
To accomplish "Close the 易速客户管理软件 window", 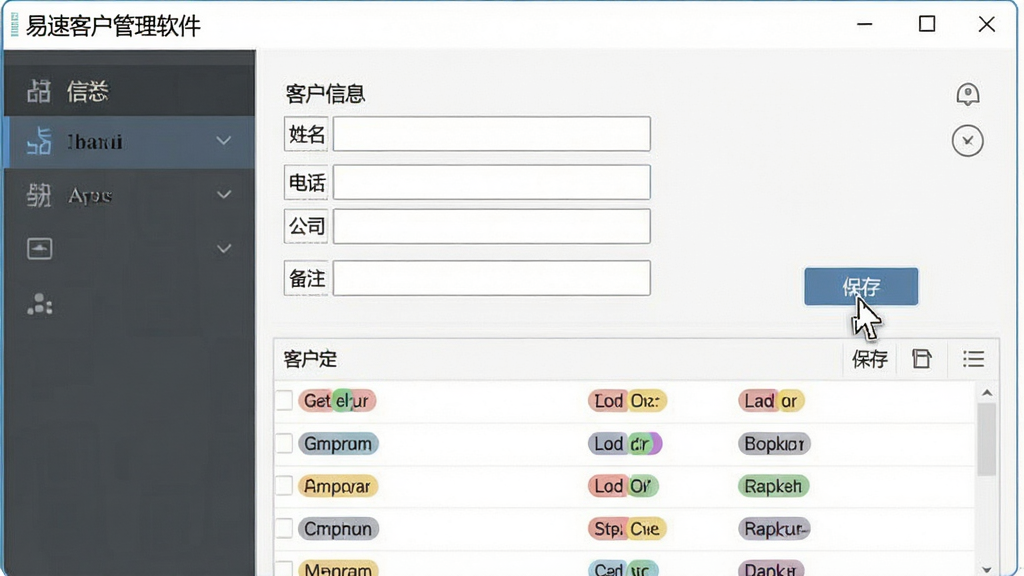I will click(987, 24).
